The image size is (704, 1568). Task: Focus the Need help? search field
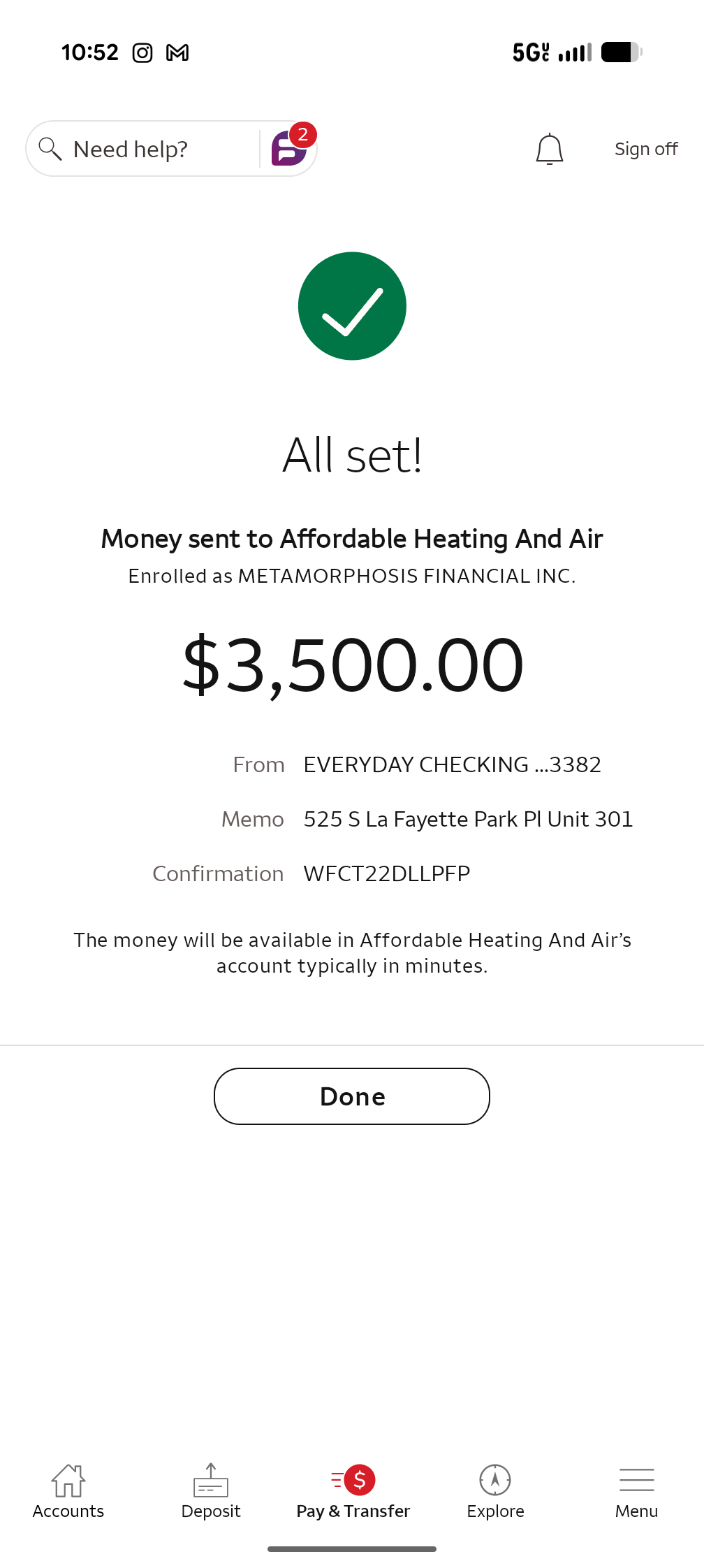coord(142,149)
